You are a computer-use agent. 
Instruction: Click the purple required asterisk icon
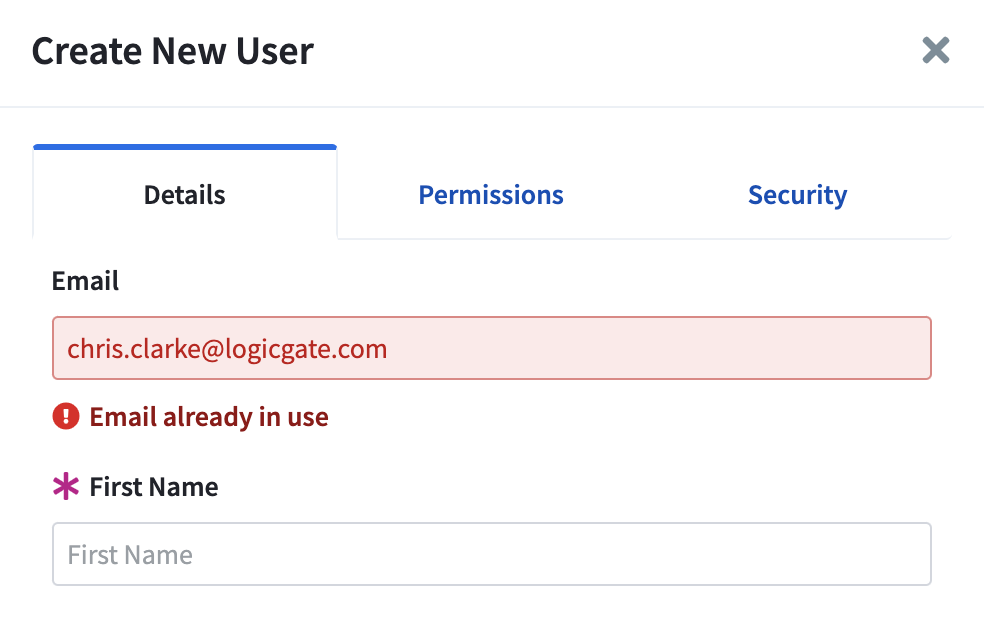pyautogui.click(x=66, y=486)
